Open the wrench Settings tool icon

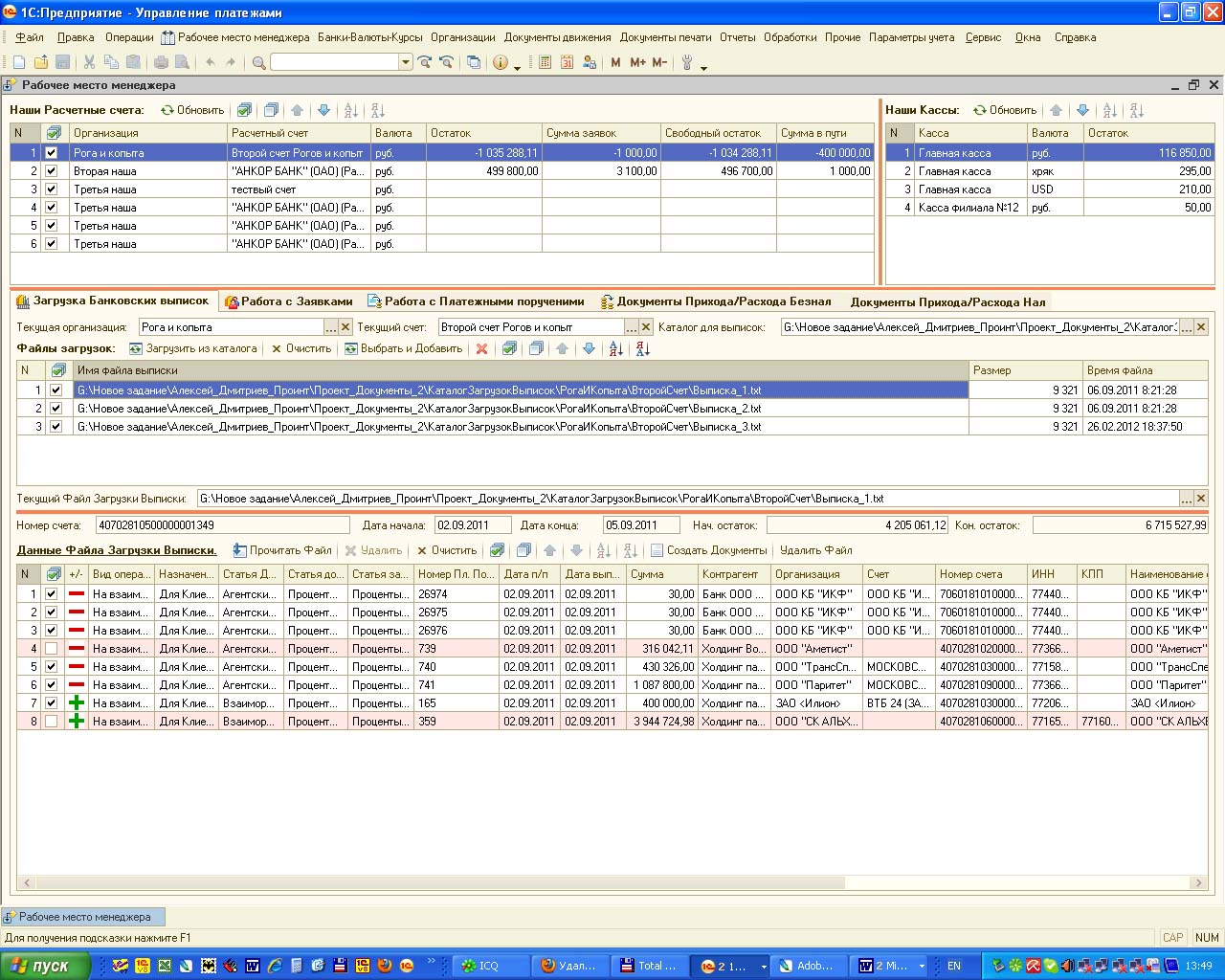[x=687, y=62]
